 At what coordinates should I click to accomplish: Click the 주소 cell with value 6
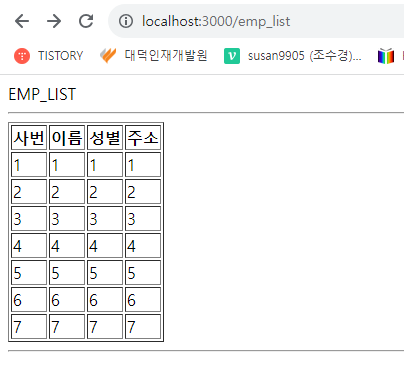143,300
